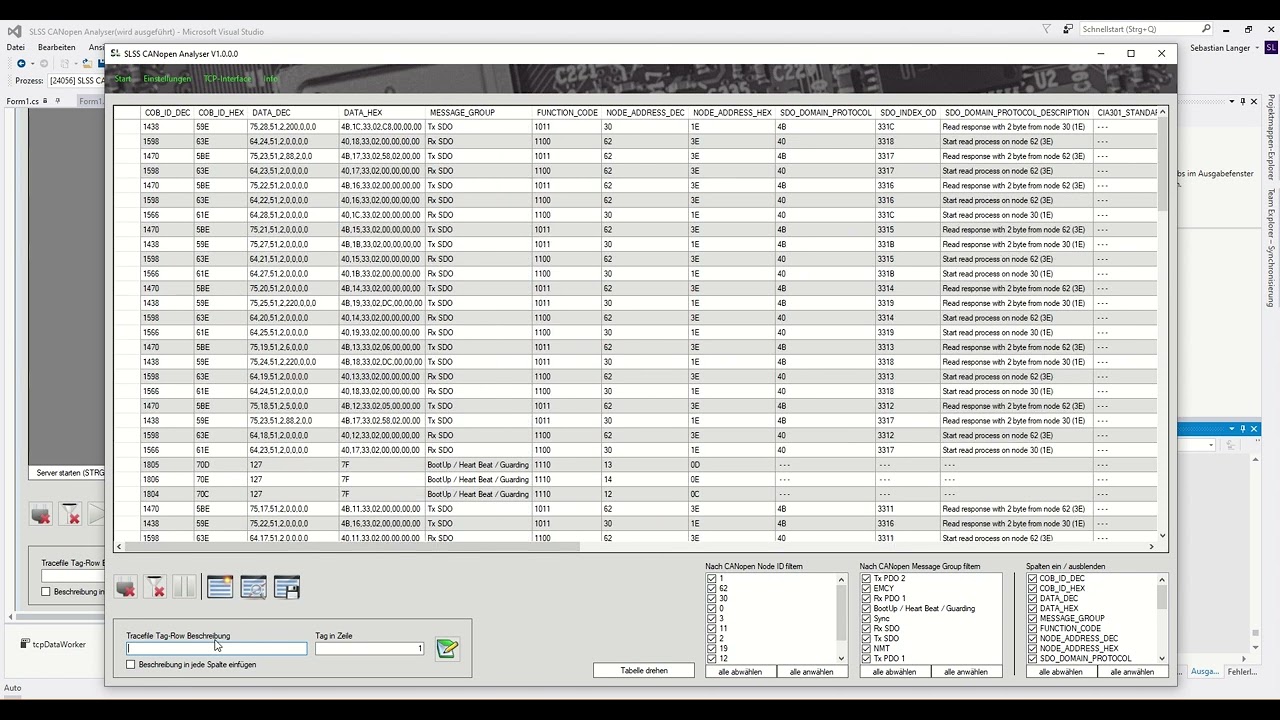Click the table's horizontal scrollbar thumb
Screen dimensions: 1280x720
[x=352, y=546]
